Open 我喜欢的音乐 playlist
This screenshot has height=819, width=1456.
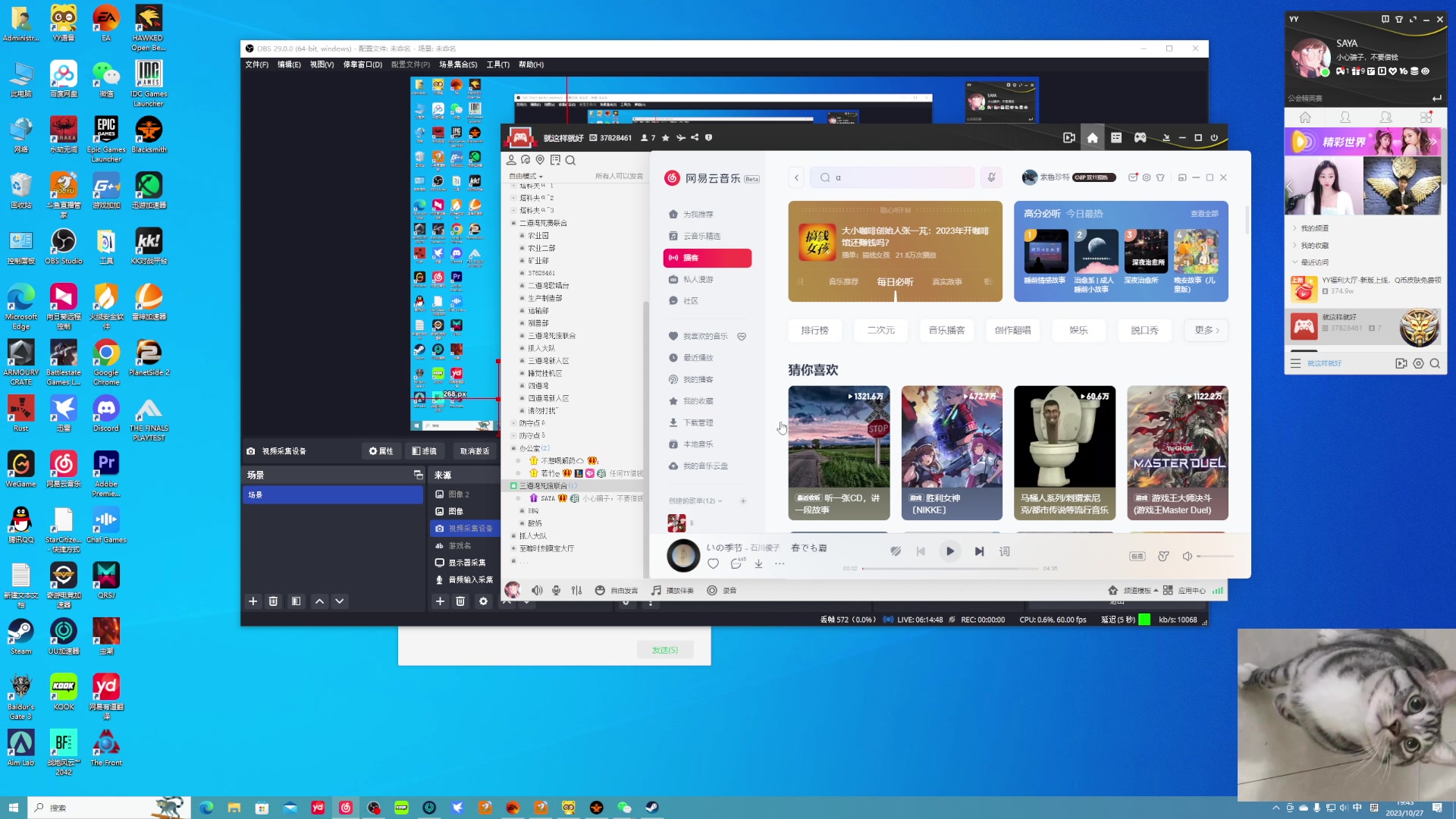[704, 336]
